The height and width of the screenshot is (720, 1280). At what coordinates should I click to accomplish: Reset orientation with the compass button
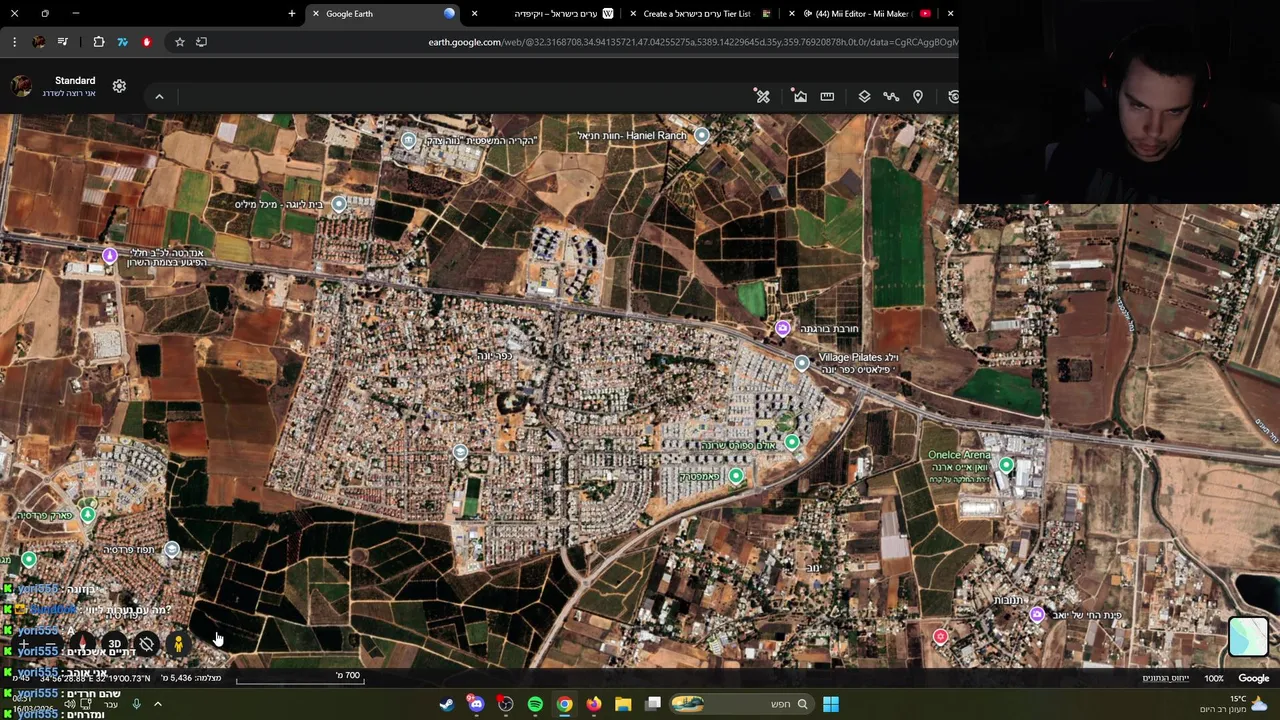pos(83,644)
